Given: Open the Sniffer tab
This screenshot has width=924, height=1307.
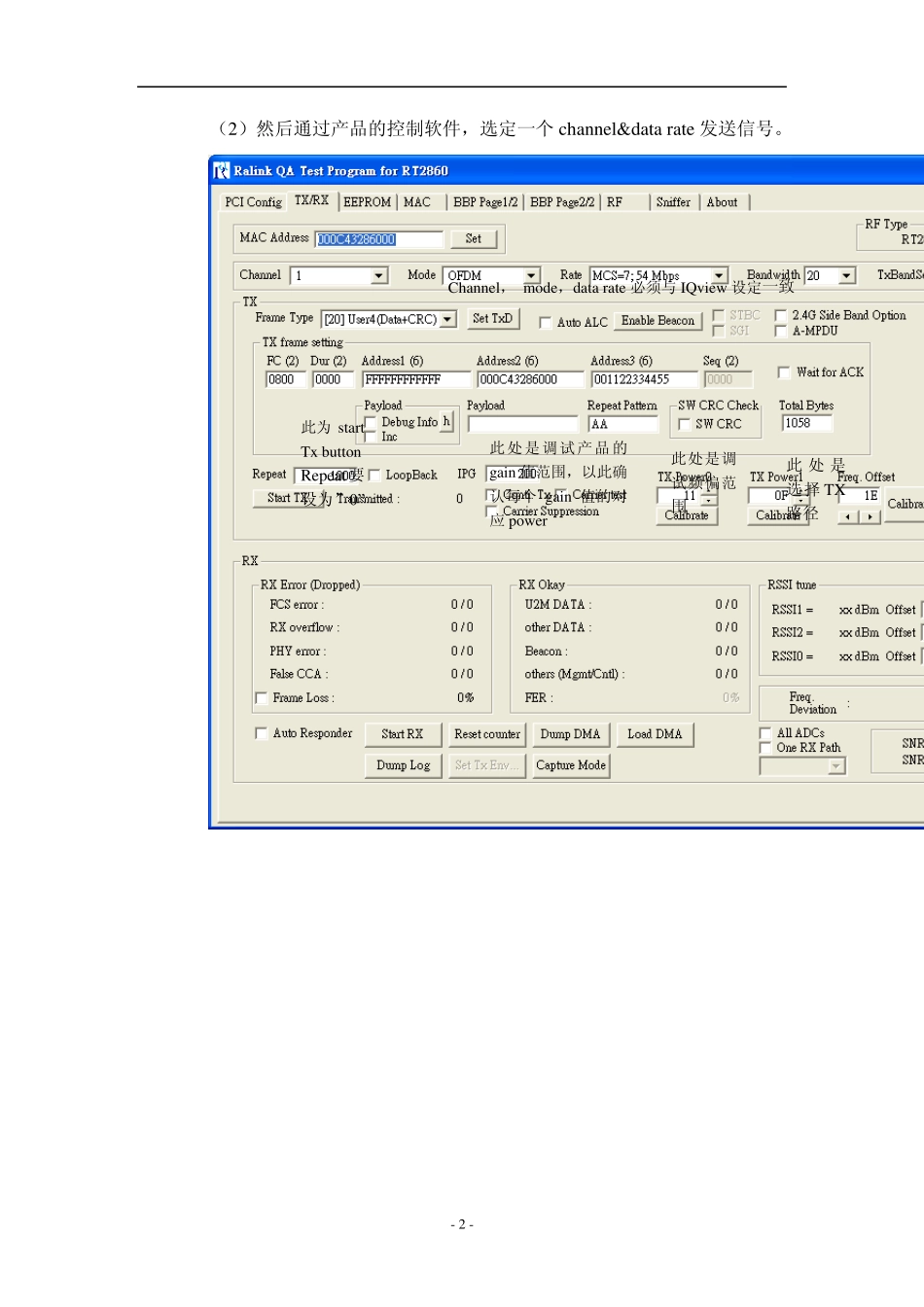Looking at the screenshot, I should (672, 202).
